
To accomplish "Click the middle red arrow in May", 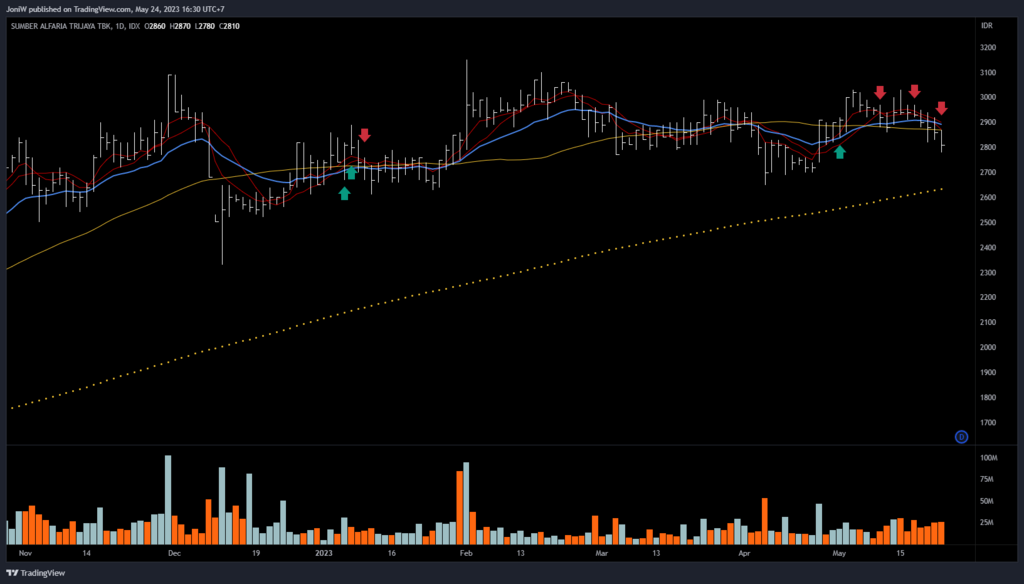I will point(914,92).
